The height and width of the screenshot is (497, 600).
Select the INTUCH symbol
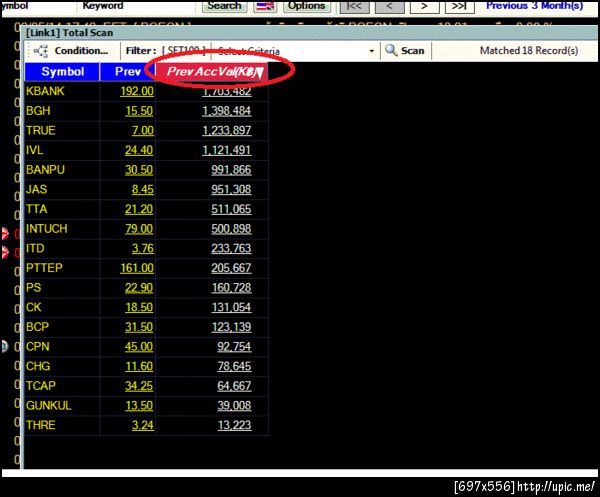tap(47, 229)
